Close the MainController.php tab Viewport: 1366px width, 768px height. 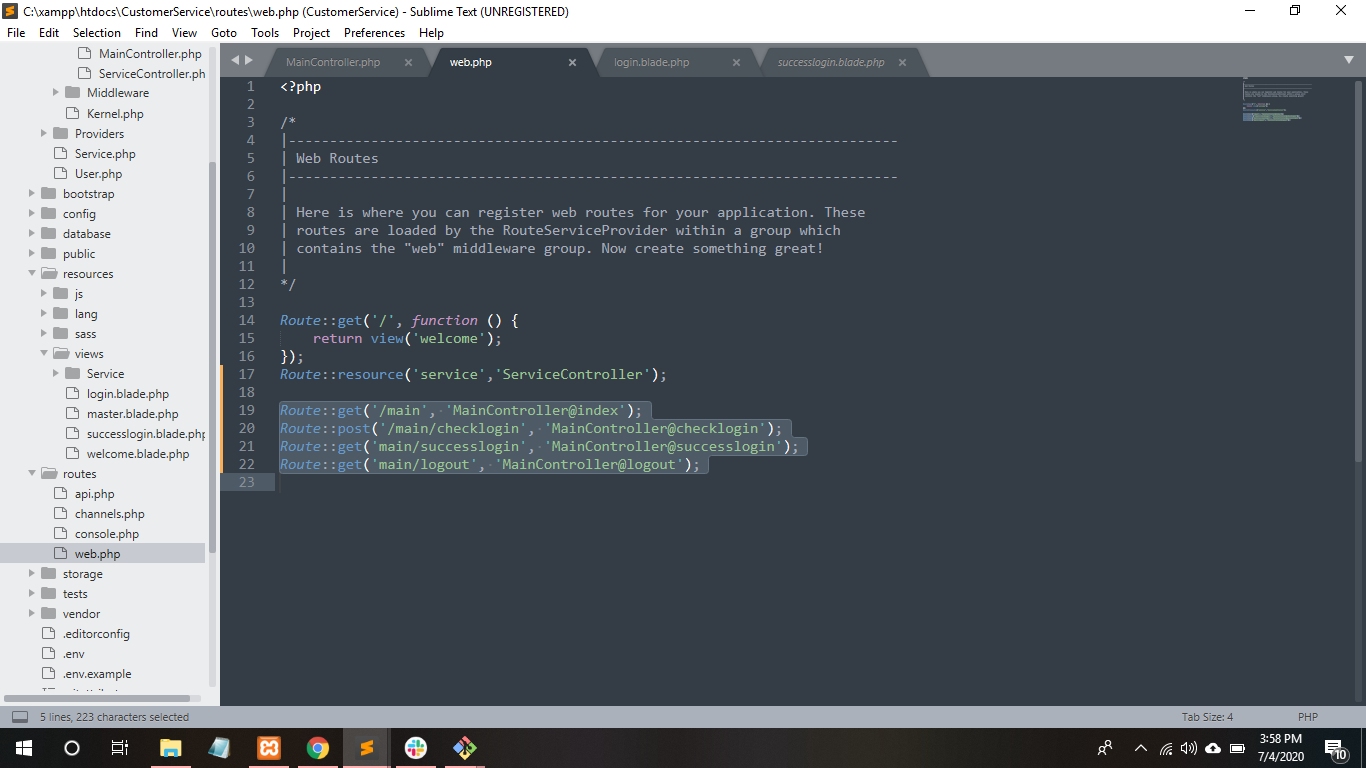coord(408,62)
